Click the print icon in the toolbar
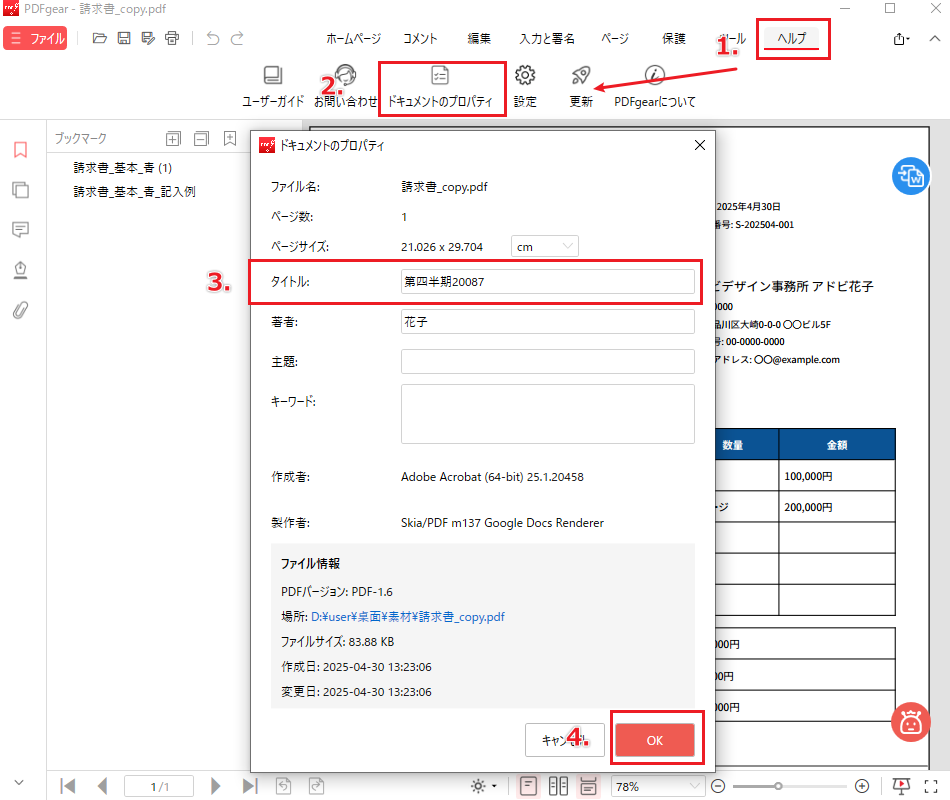This screenshot has width=950, height=800. click(172, 38)
